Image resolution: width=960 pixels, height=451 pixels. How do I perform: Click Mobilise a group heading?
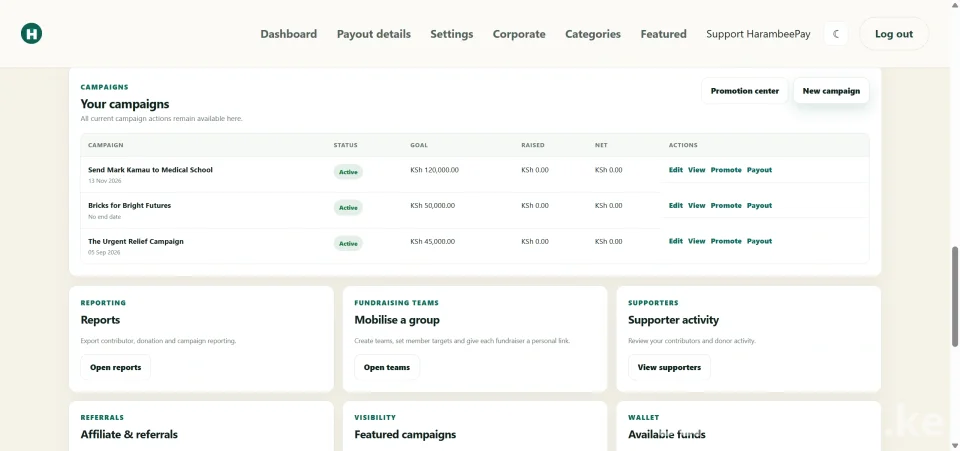(397, 320)
